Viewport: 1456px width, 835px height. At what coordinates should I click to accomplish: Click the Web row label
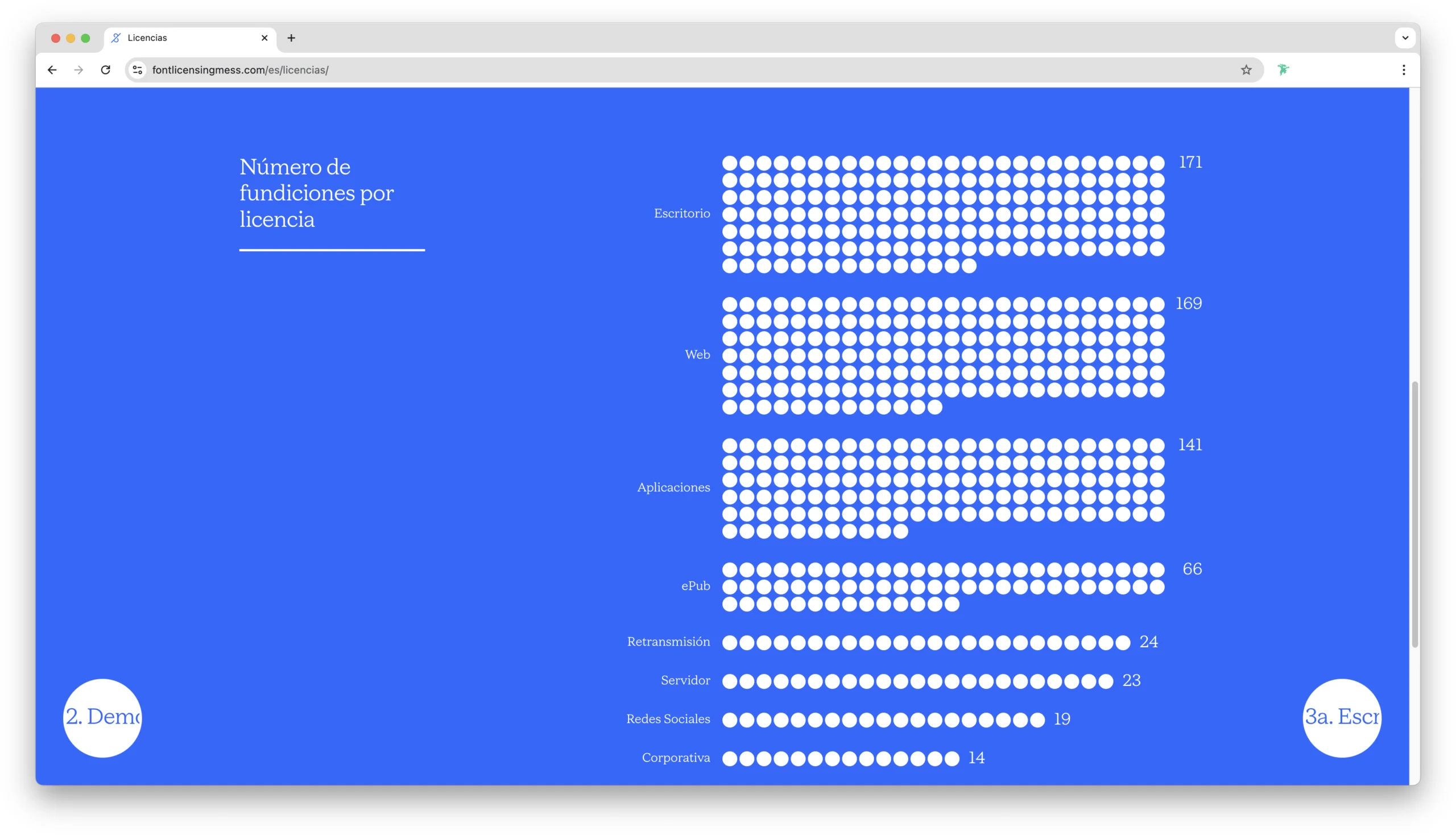(x=697, y=354)
